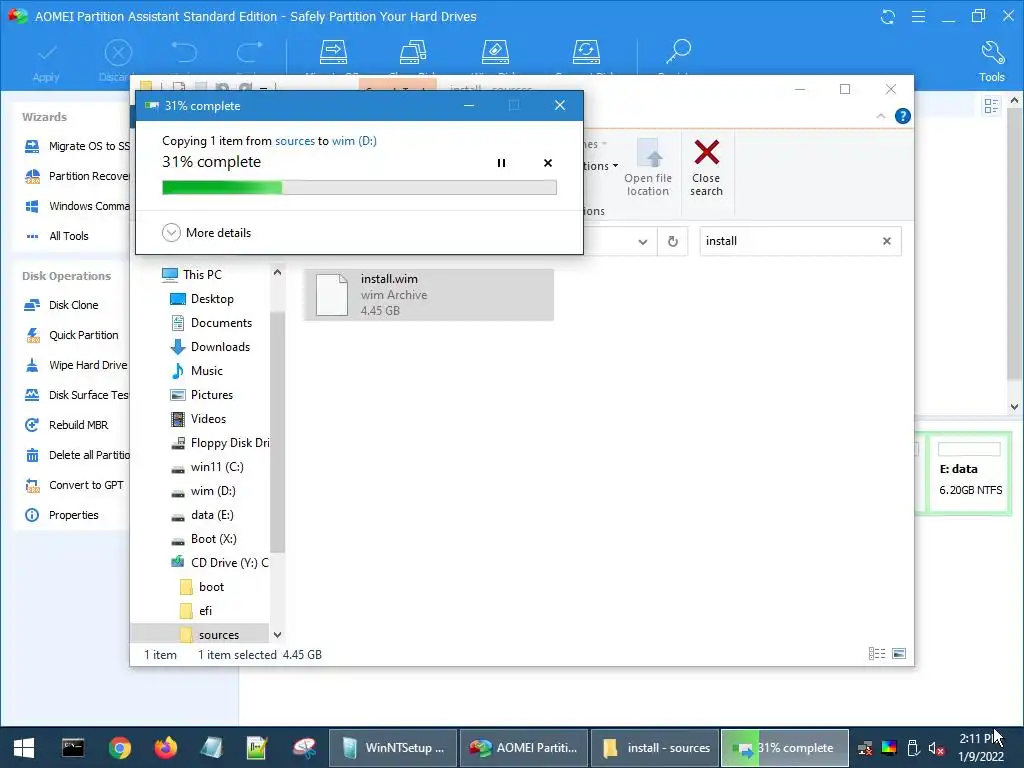
Task: Open disk Properties in AOMEI sidebar
Action: [61, 515]
